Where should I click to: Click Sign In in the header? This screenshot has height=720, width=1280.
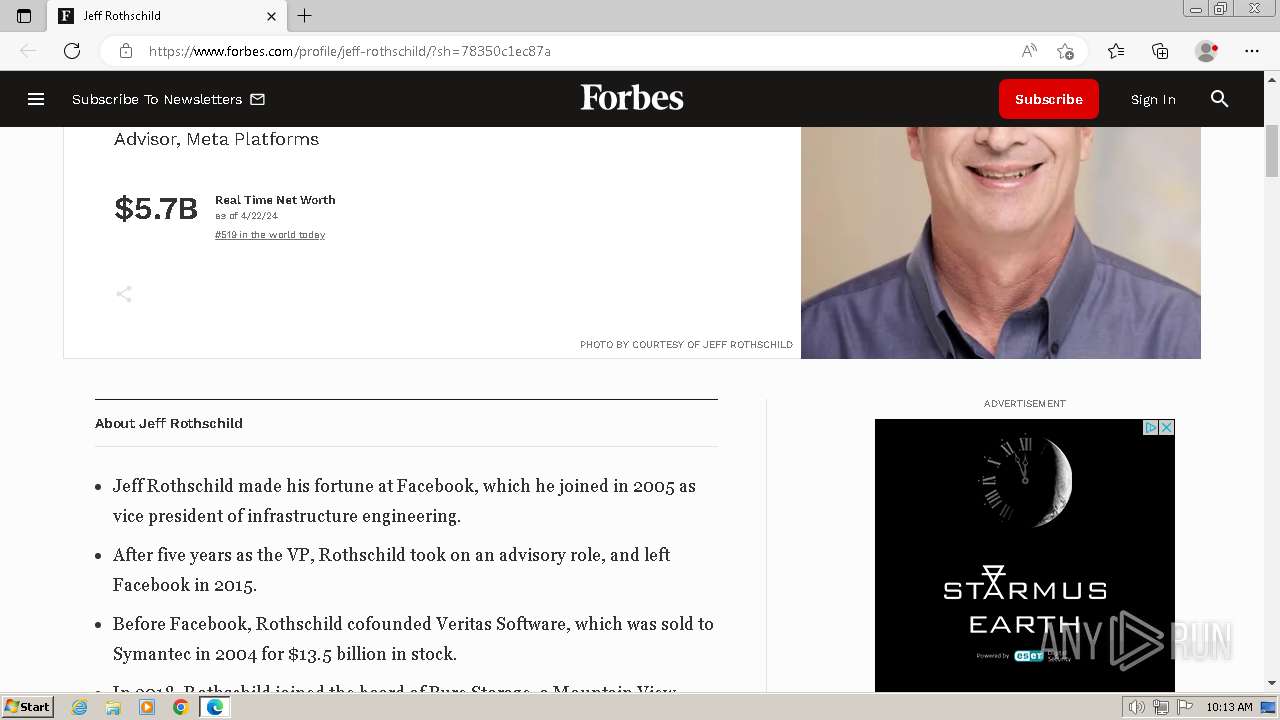pyautogui.click(x=1153, y=99)
